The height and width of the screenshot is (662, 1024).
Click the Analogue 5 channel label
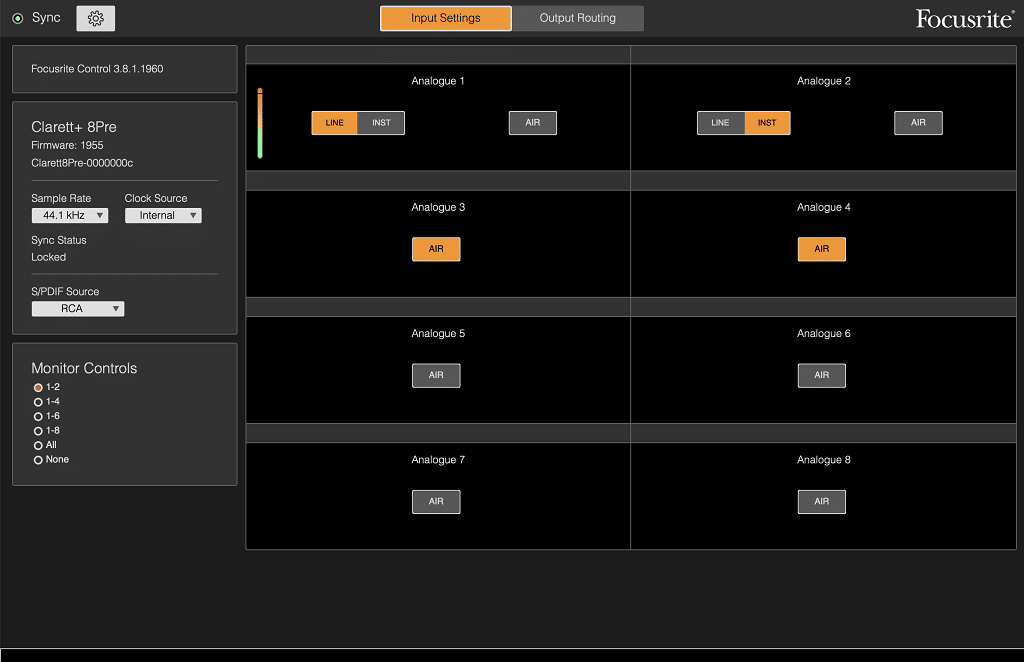(438, 334)
